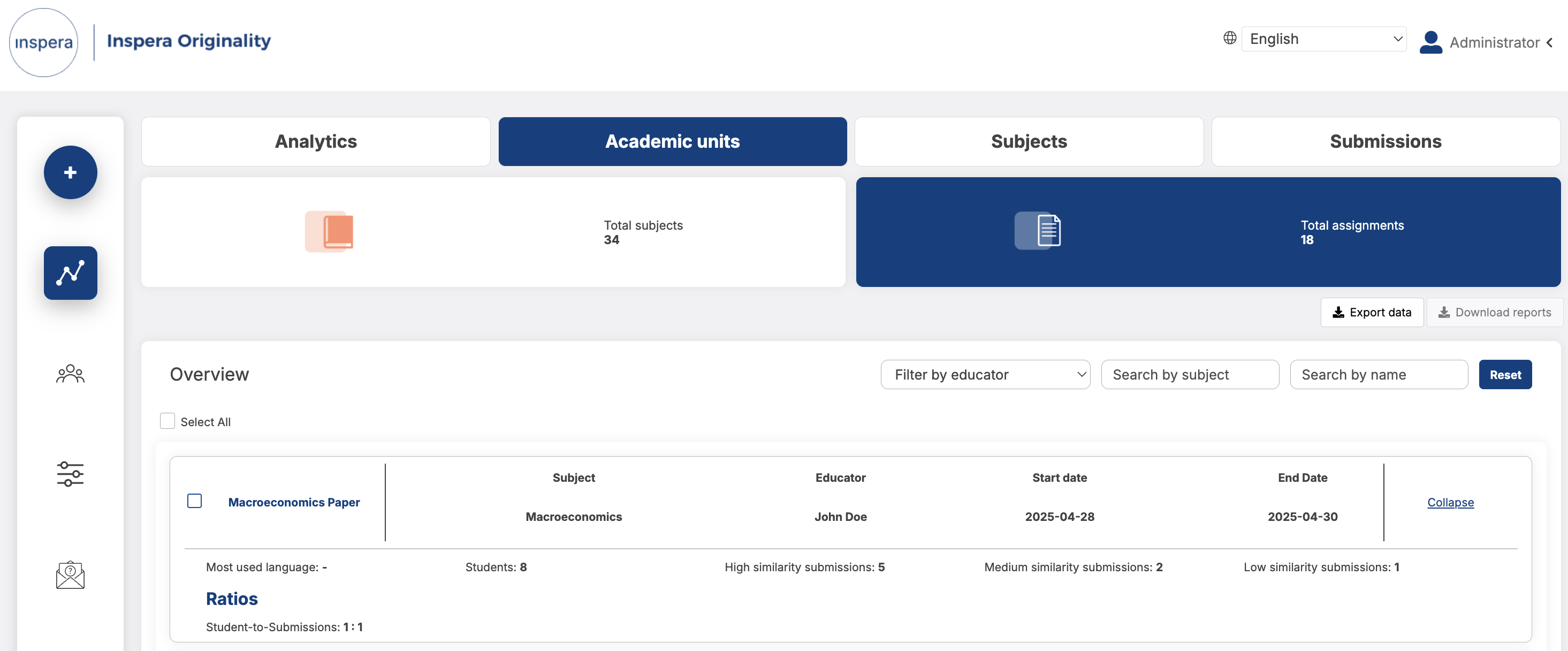Click the Reset filters button
1568x651 pixels.
[1505, 375]
